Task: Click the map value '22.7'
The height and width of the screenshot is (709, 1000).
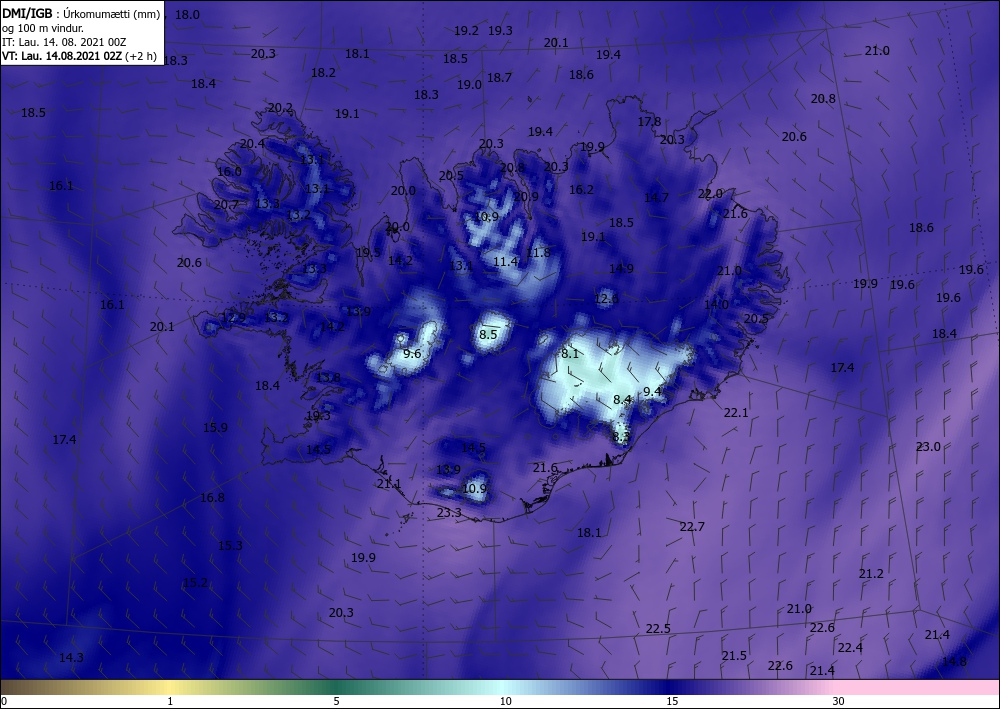Action: [x=691, y=527]
